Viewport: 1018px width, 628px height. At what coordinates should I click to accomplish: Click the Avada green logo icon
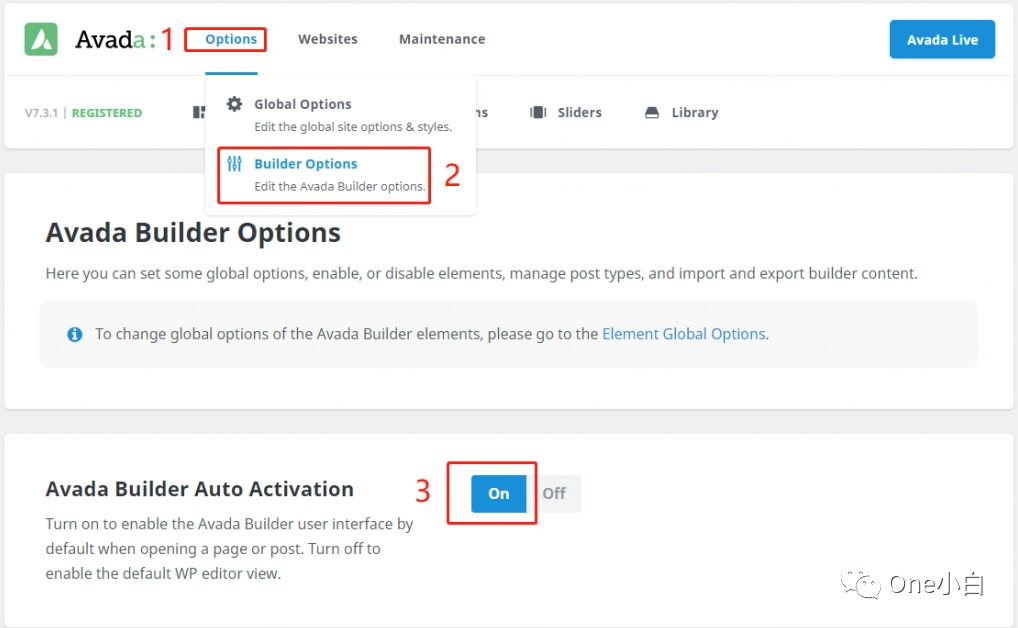pyautogui.click(x=41, y=39)
